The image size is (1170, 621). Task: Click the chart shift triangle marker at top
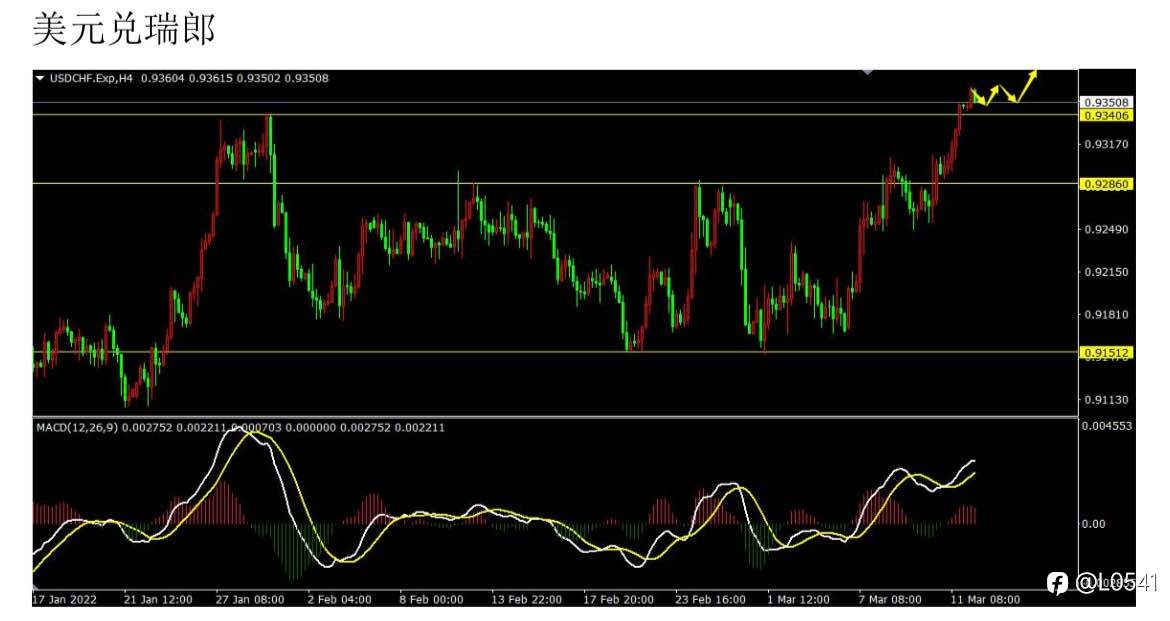pyautogui.click(x=867, y=72)
